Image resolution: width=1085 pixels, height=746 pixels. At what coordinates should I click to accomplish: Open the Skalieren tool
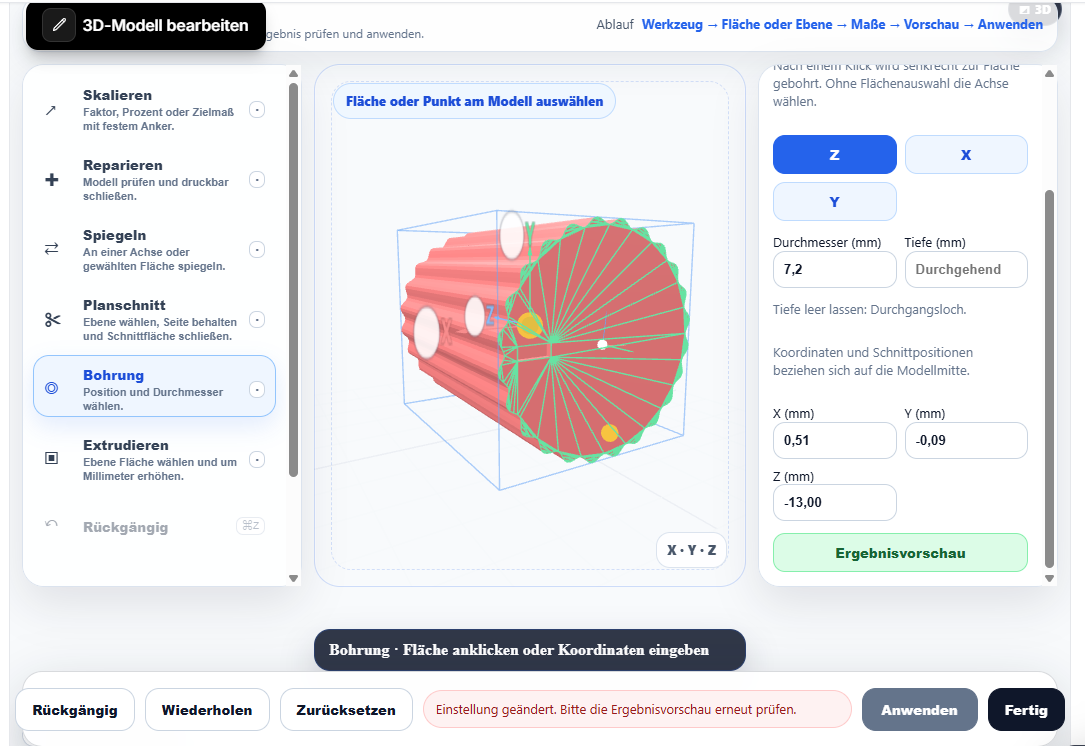pos(154,110)
